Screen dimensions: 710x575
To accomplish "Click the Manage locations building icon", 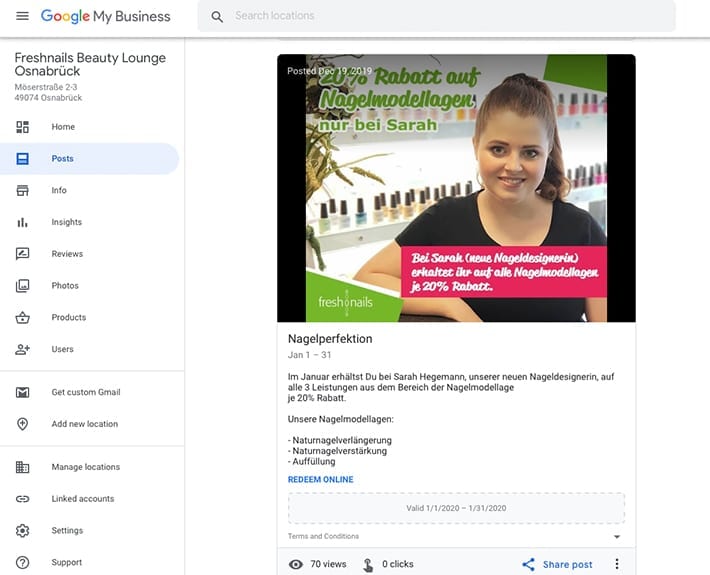I will pos(22,467).
